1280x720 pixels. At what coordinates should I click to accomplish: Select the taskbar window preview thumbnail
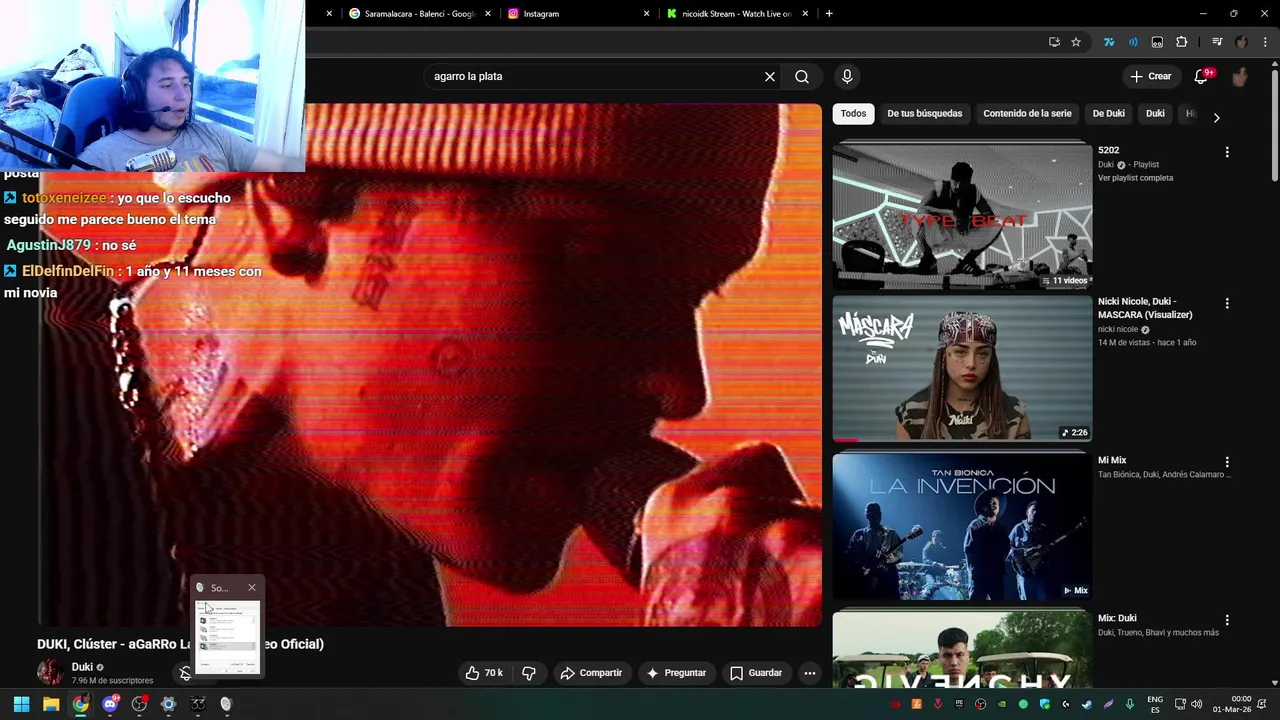coord(228,636)
